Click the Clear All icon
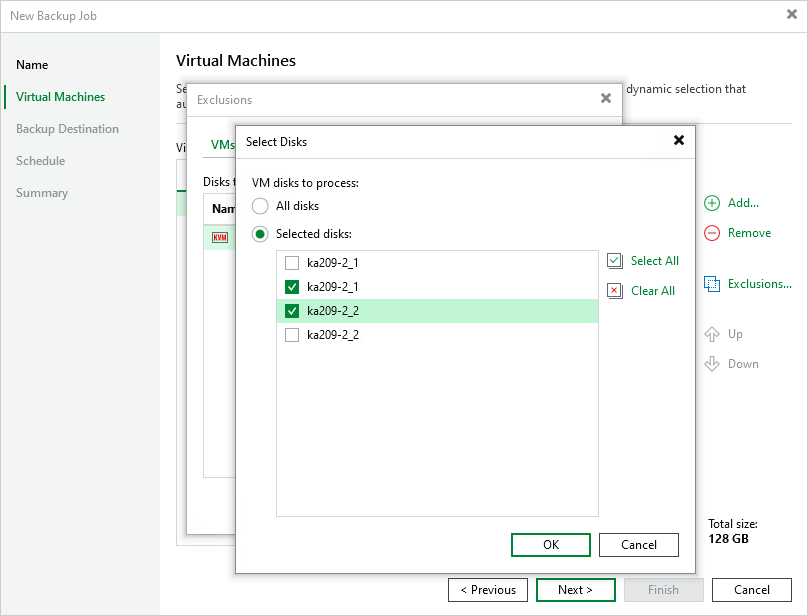 (614, 290)
